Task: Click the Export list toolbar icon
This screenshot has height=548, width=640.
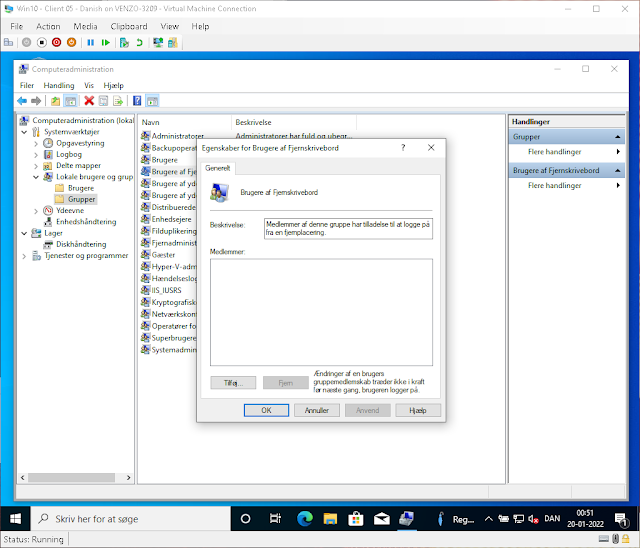Action: (x=118, y=101)
